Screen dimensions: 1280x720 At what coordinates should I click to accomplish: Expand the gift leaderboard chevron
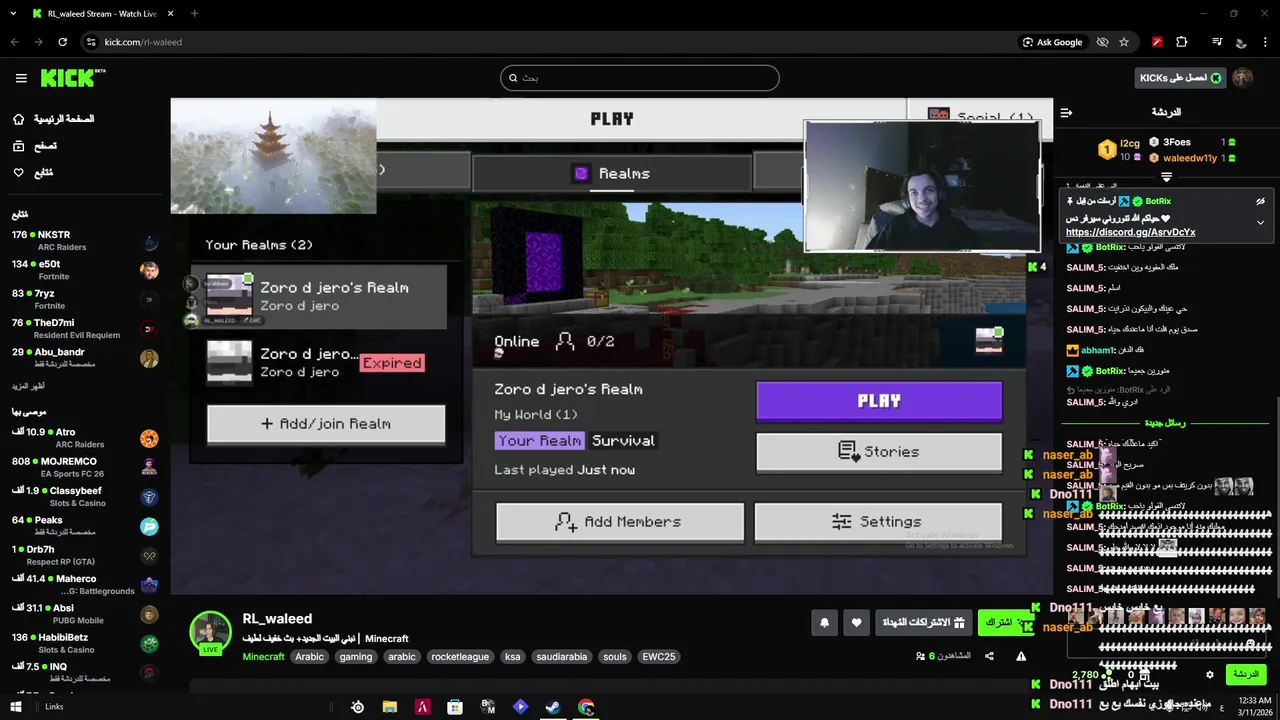click(1166, 177)
